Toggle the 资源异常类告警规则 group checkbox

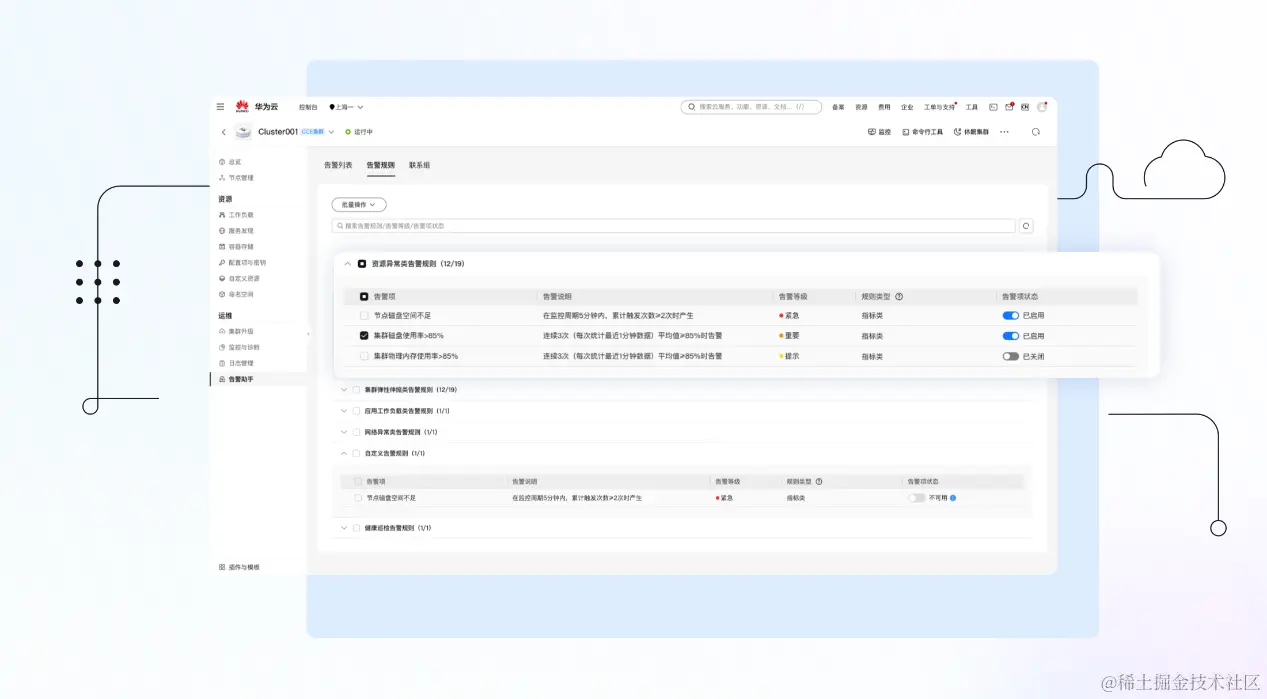click(x=362, y=264)
